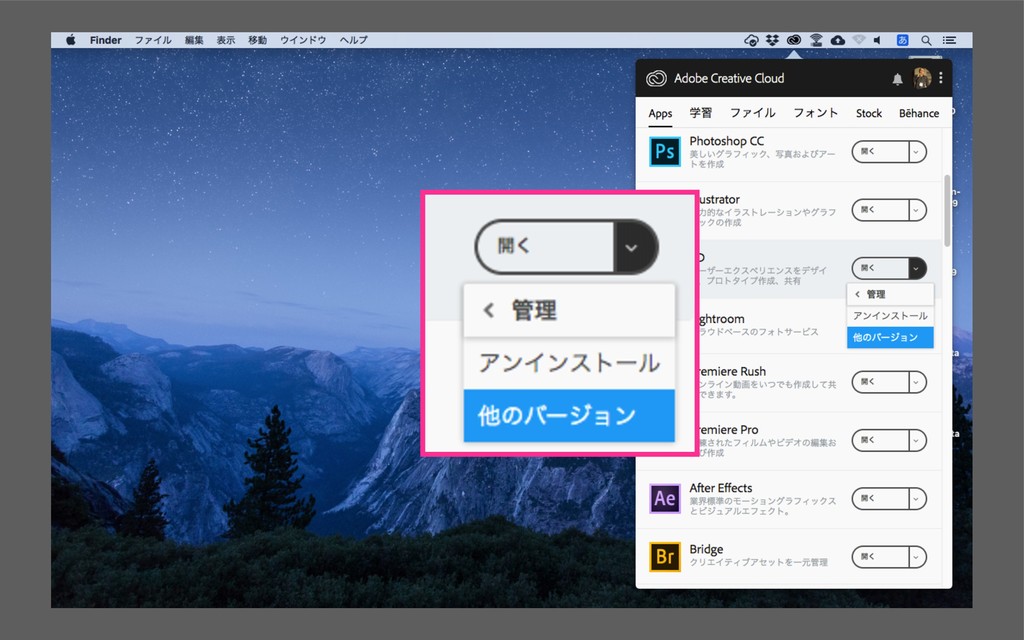This screenshot has width=1024, height=640.
Task: Open the profile avatar in Creative Cloud header
Action: tap(922, 78)
